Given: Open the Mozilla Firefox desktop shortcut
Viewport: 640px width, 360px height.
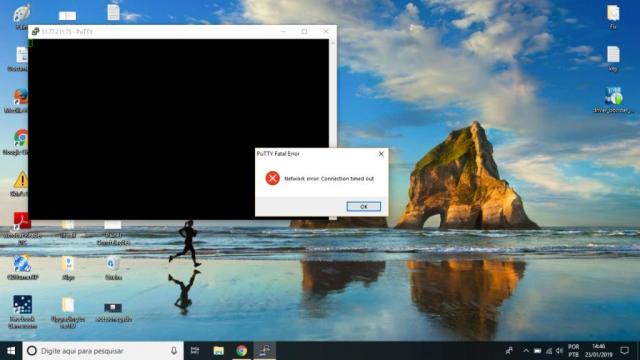Looking at the screenshot, I should (20, 100).
